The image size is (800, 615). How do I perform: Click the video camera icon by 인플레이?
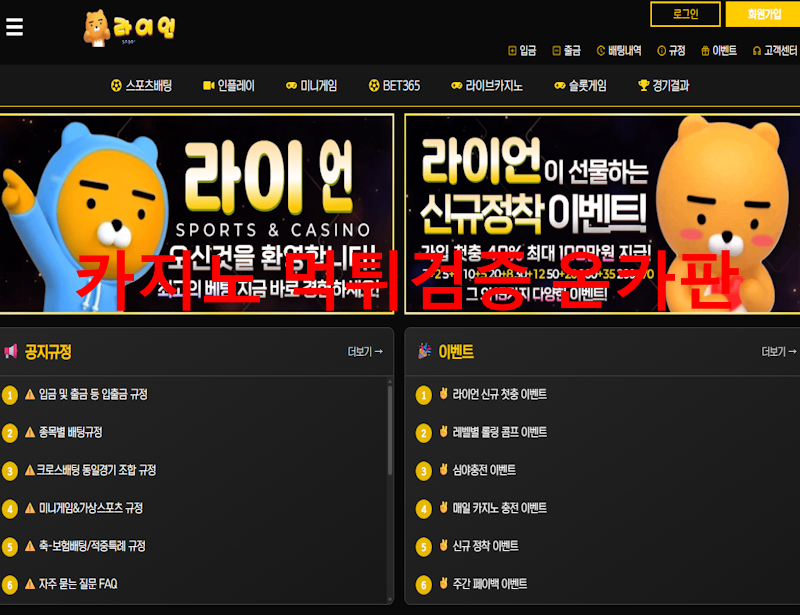click(209, 85)
